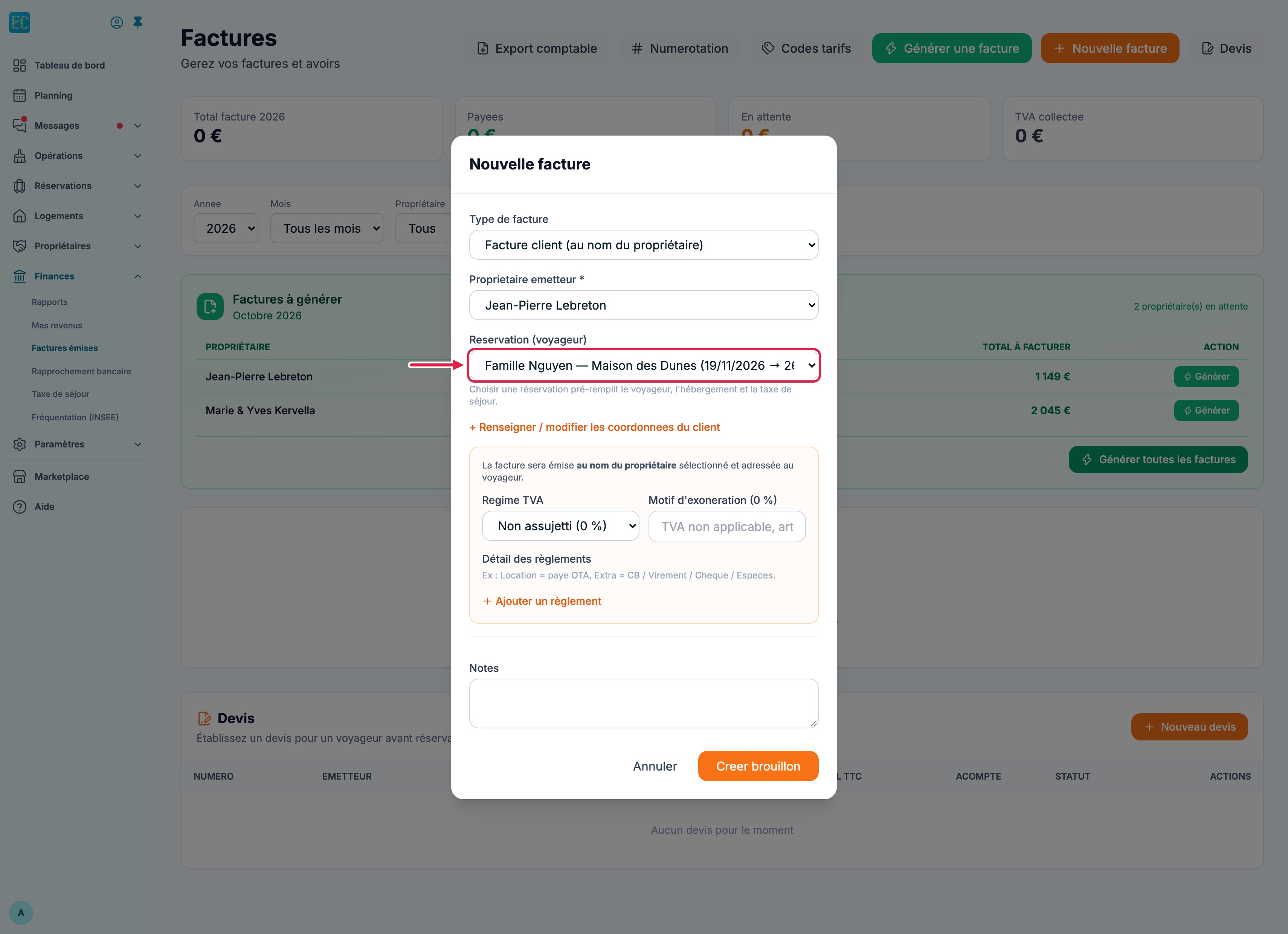1288x934 pixels.
Task: Click the user avatar labeled A
Action: [21, 913]
